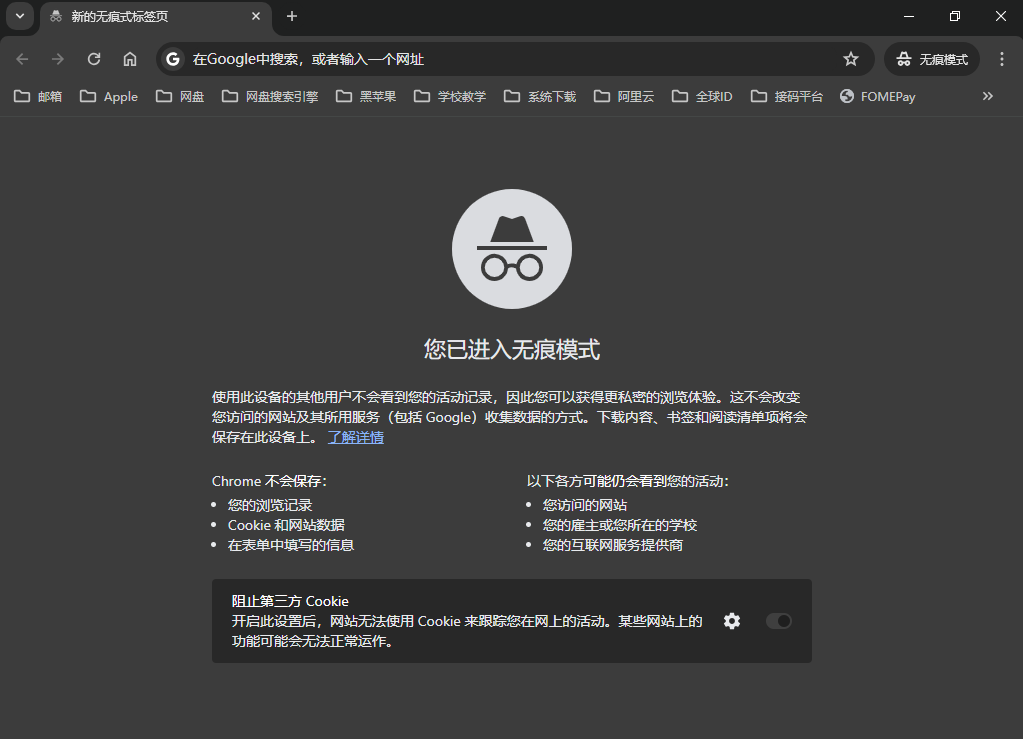The image size is (1023, 739).
Task: Close the 新的无痕式标签页 tab
Action: point(256,16)
